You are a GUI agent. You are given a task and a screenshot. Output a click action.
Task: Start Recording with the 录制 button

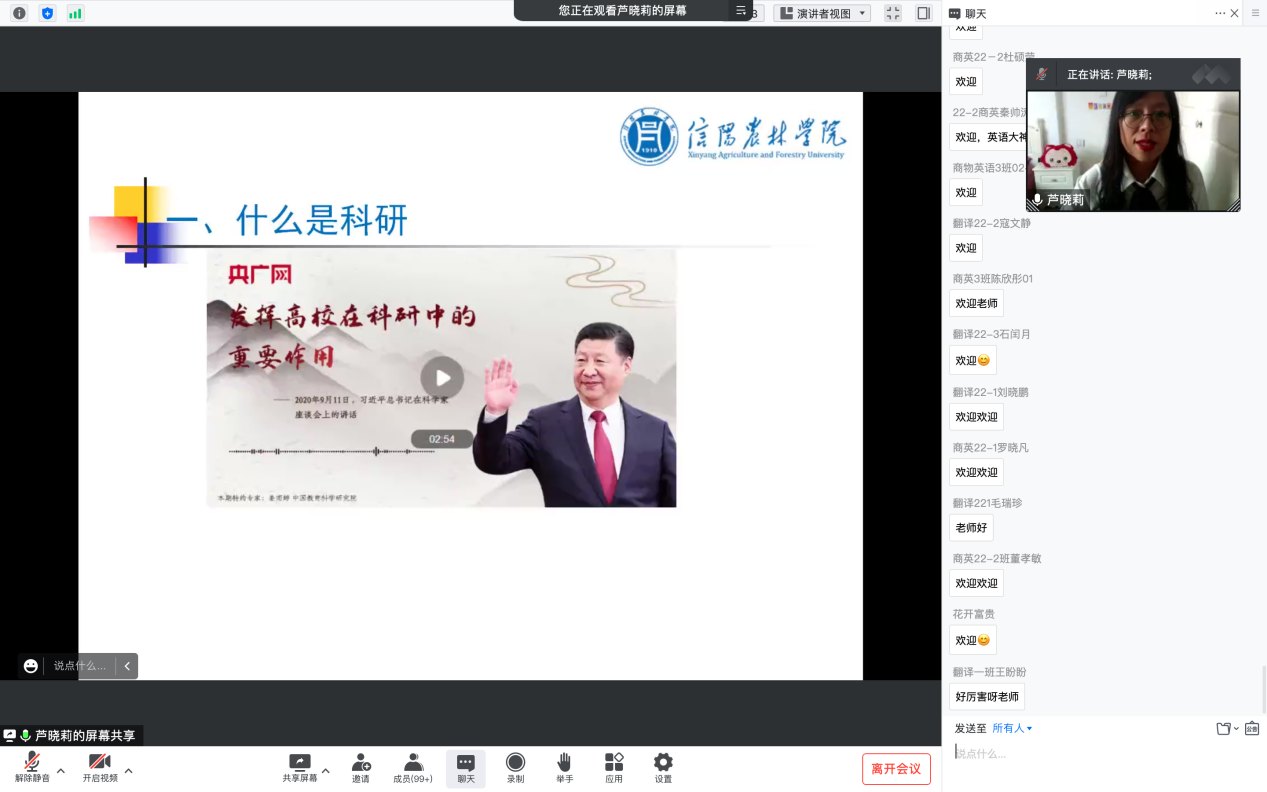[x=515, y=767]
